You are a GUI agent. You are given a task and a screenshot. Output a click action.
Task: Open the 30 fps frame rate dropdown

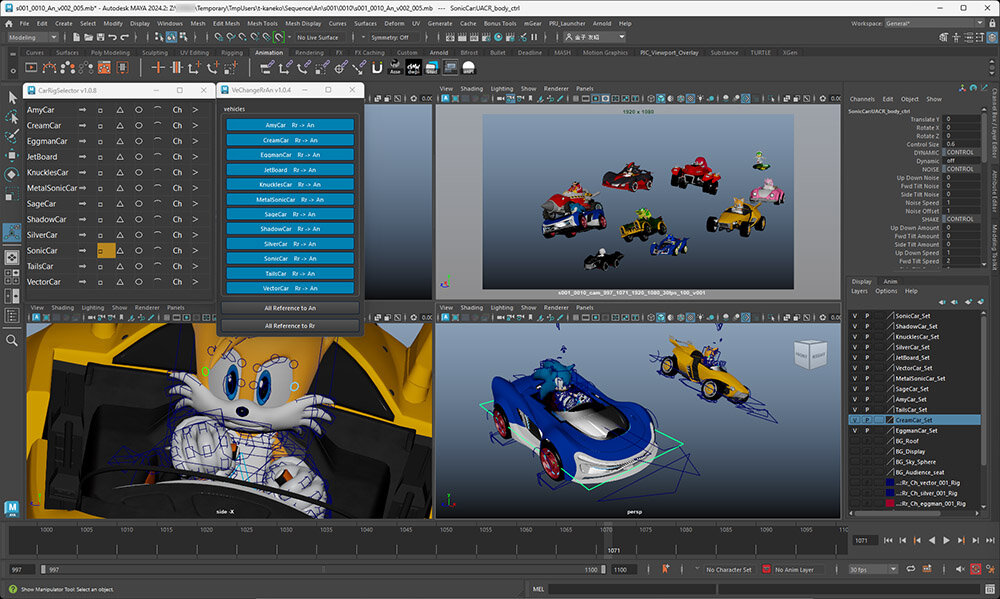872,569
